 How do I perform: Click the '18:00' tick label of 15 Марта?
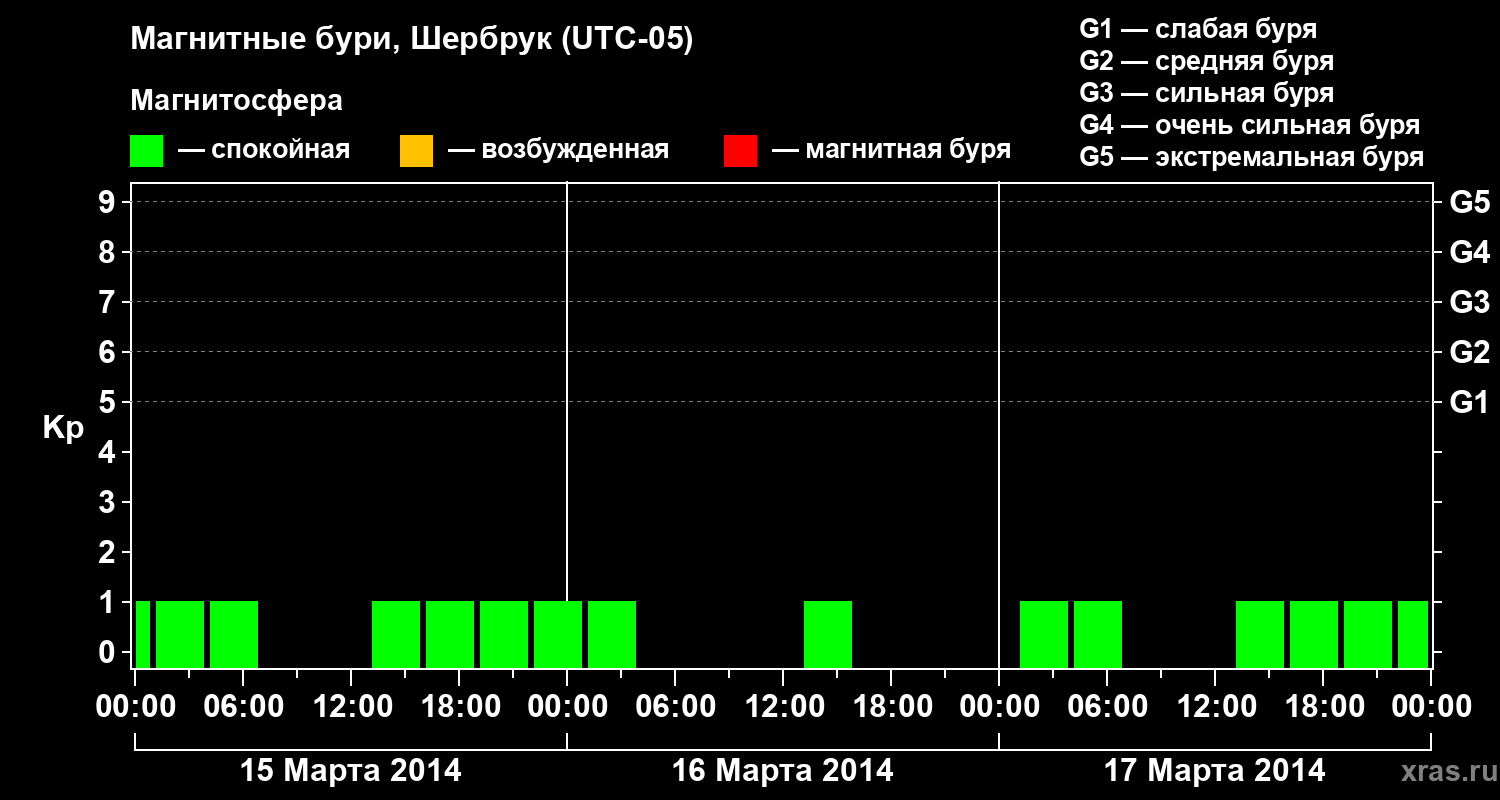pos(459,707)
